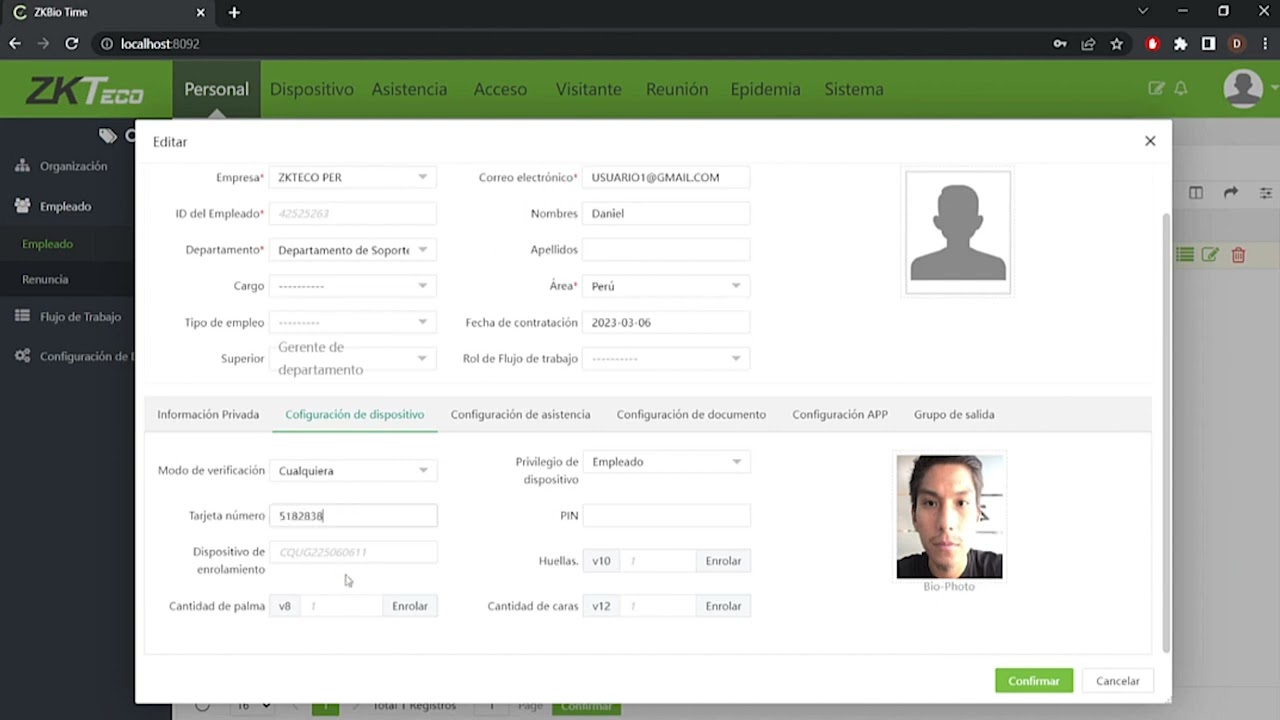Reload the page in the browser
Image resolution: width=1280 pixels, height=720 pixels.
[72, 44]
